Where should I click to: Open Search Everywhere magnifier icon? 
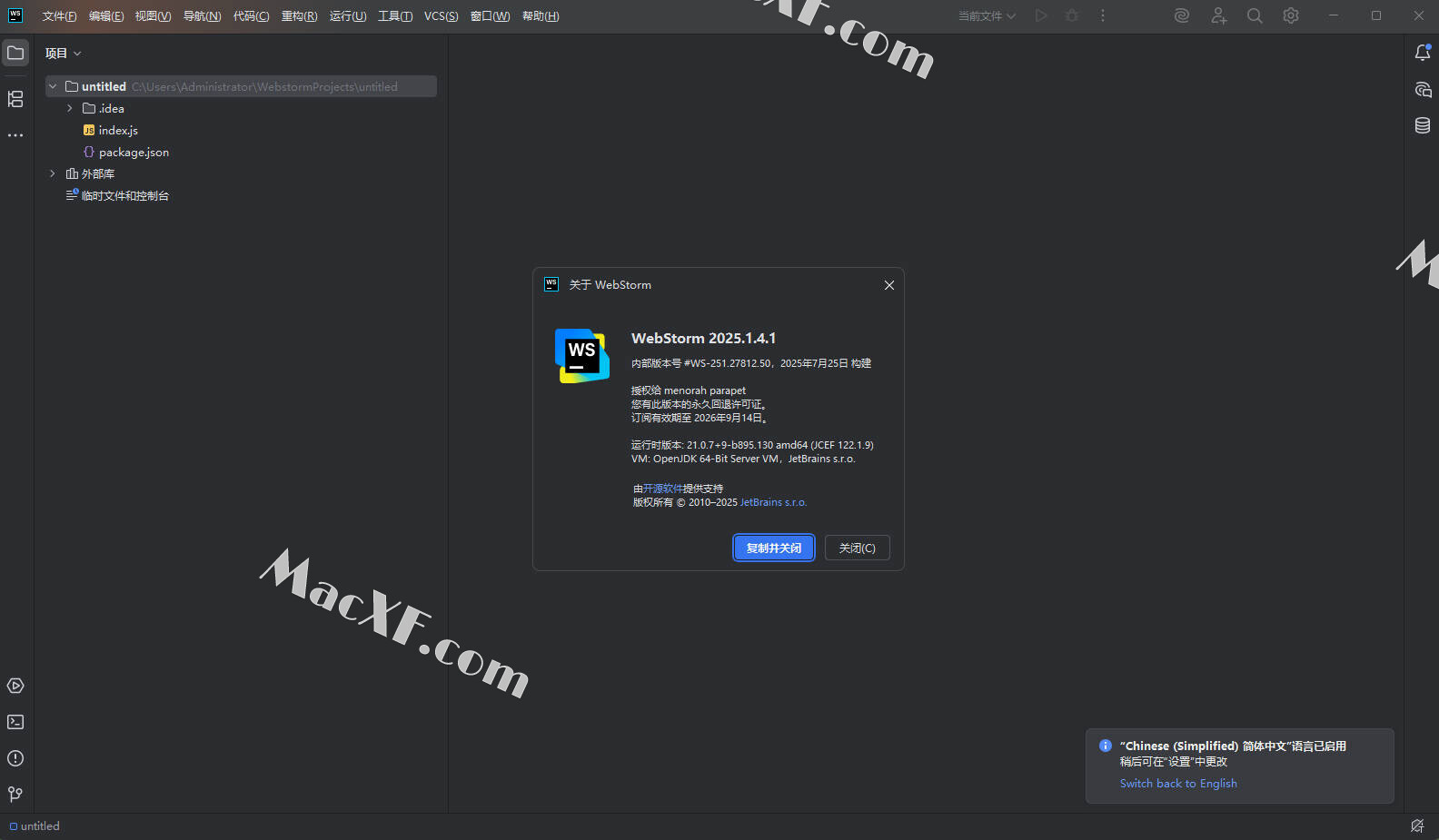[1255, 15]
